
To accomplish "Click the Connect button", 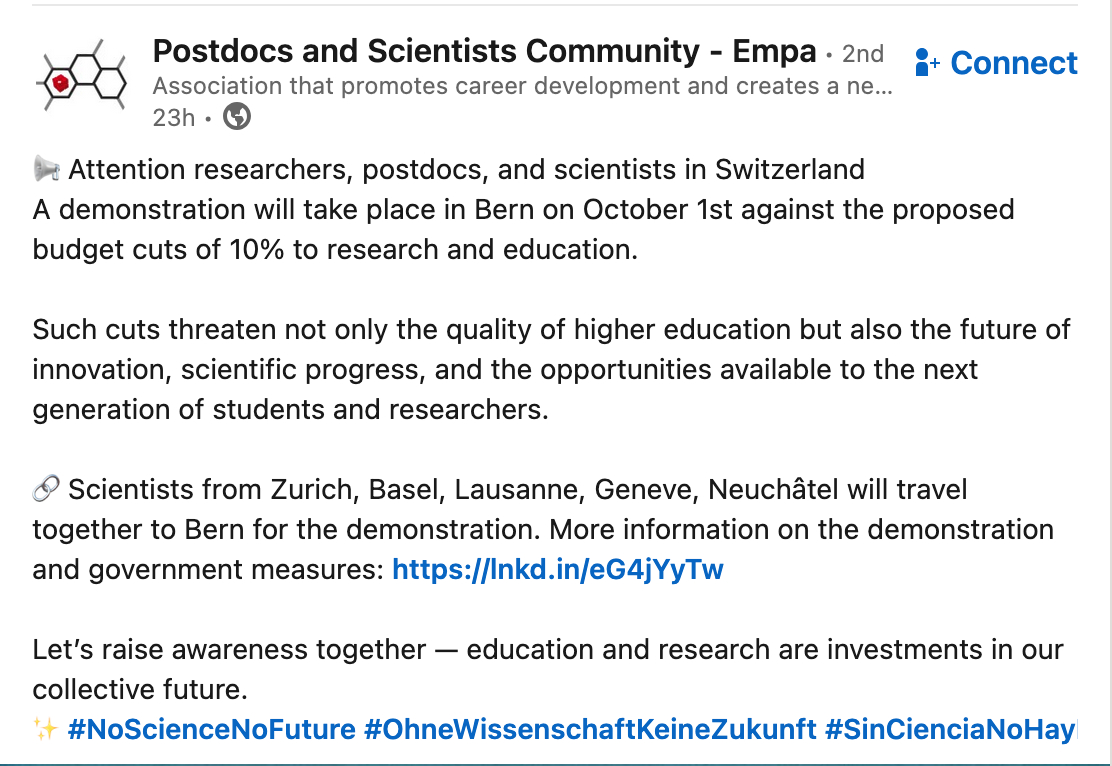I will tap(1013, 63).
